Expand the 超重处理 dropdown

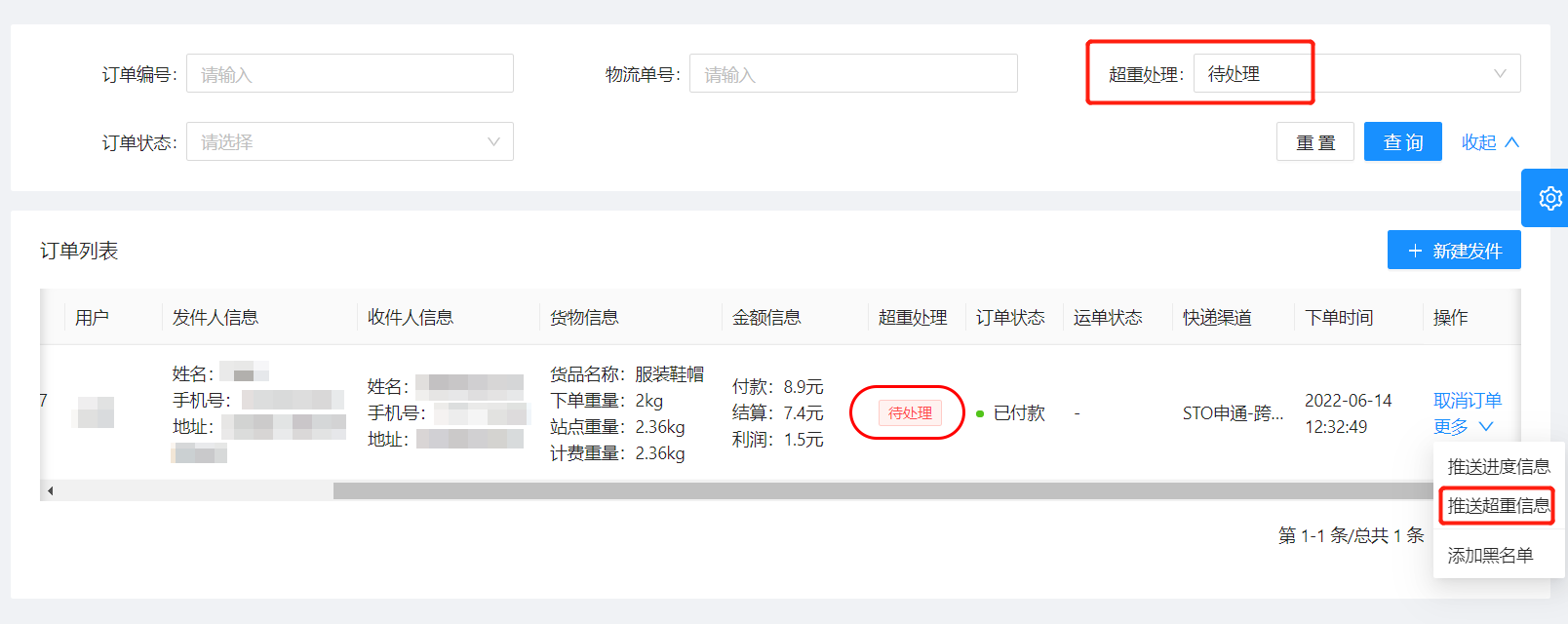coord(1355,74)
